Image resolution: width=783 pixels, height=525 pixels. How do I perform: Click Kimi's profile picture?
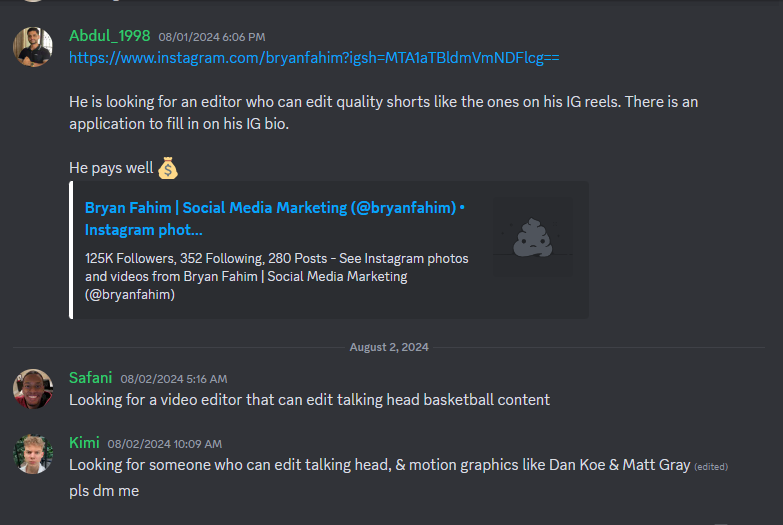tap(33, 454)
